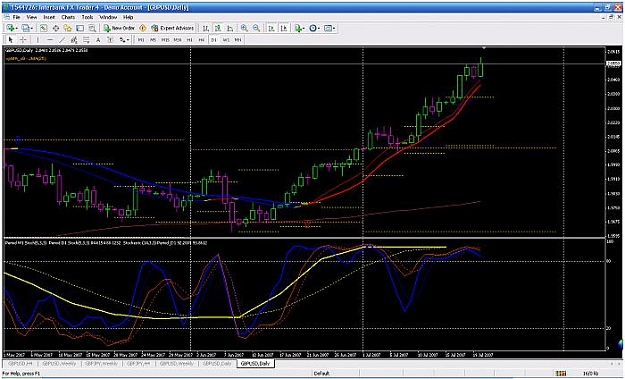
Task: Select the Fibonacci Retracement tool
Action: click(86, 40)
